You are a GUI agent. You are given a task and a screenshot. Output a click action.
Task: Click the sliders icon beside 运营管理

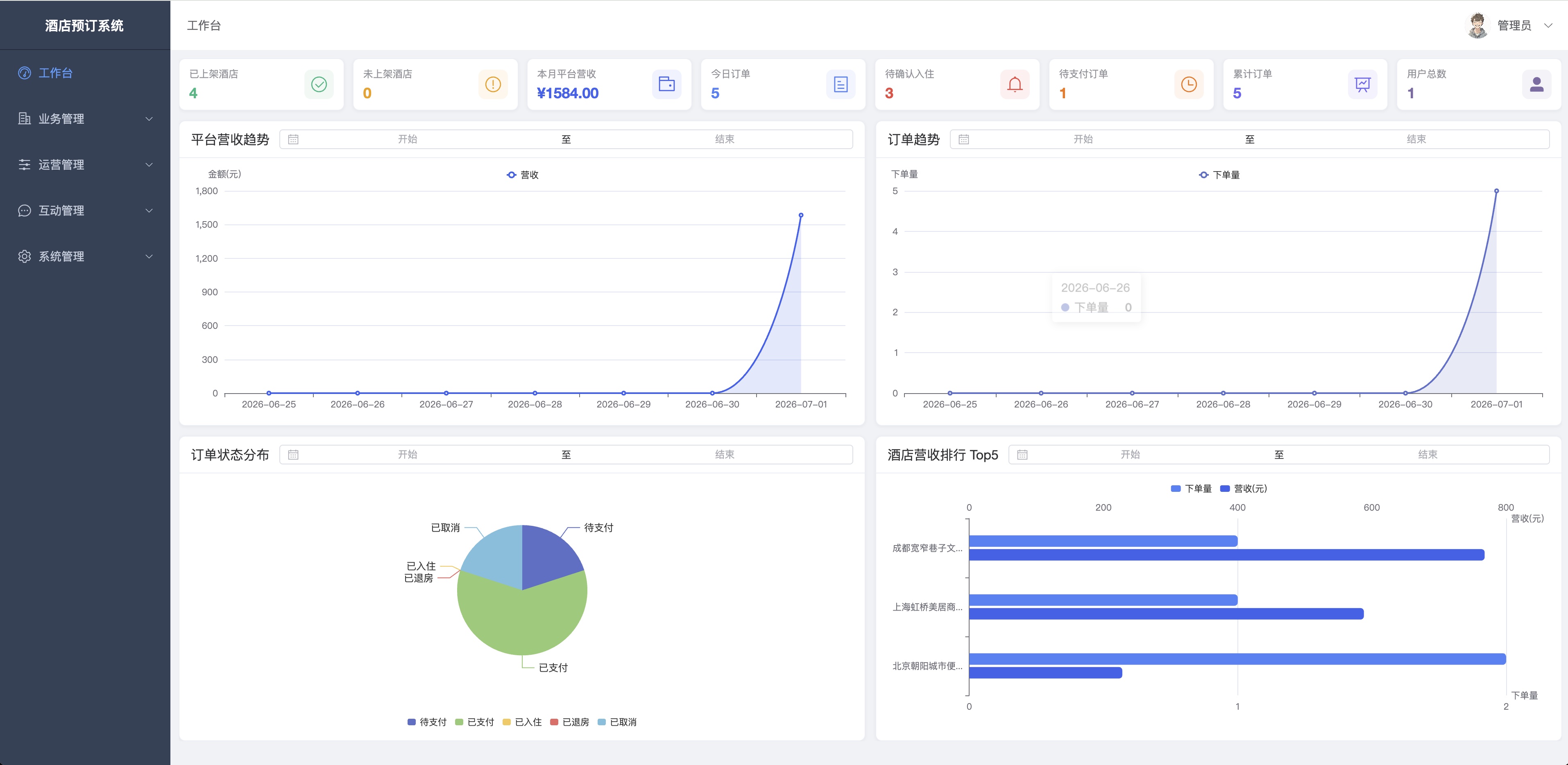24,164
